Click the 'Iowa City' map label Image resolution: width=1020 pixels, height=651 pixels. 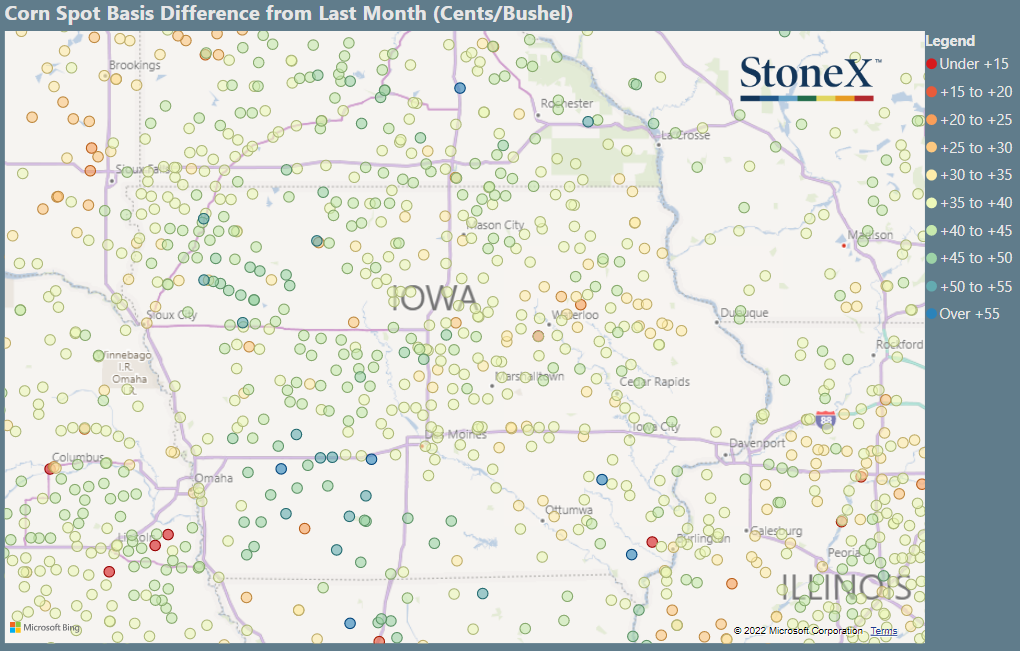tap(656, 427)
